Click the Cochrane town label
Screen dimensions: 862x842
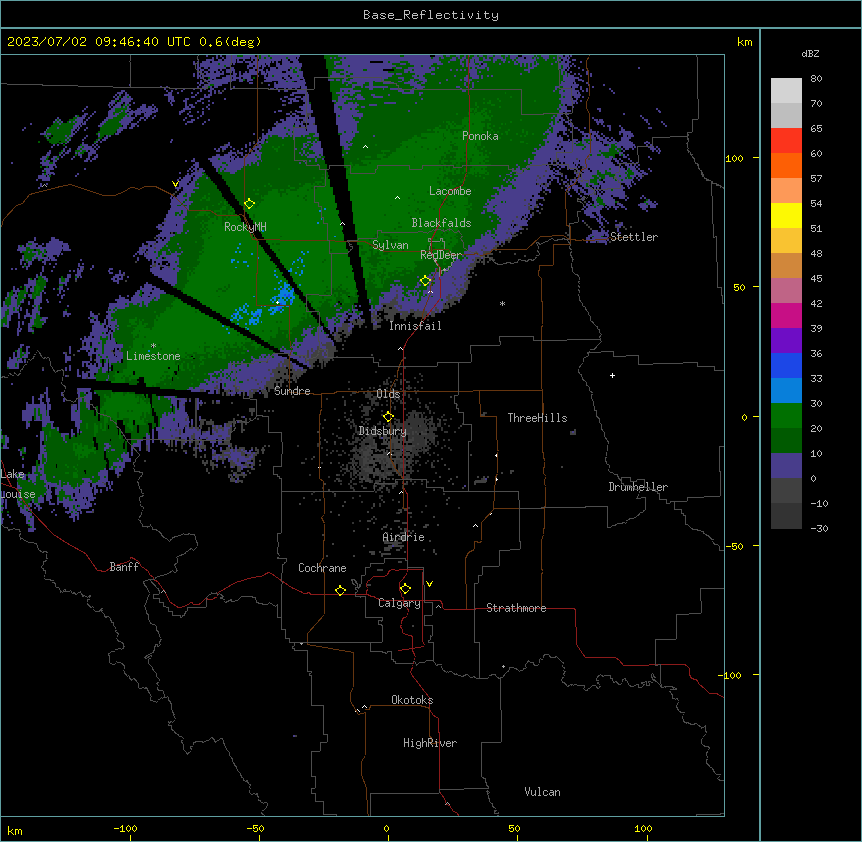click(322, 568)
